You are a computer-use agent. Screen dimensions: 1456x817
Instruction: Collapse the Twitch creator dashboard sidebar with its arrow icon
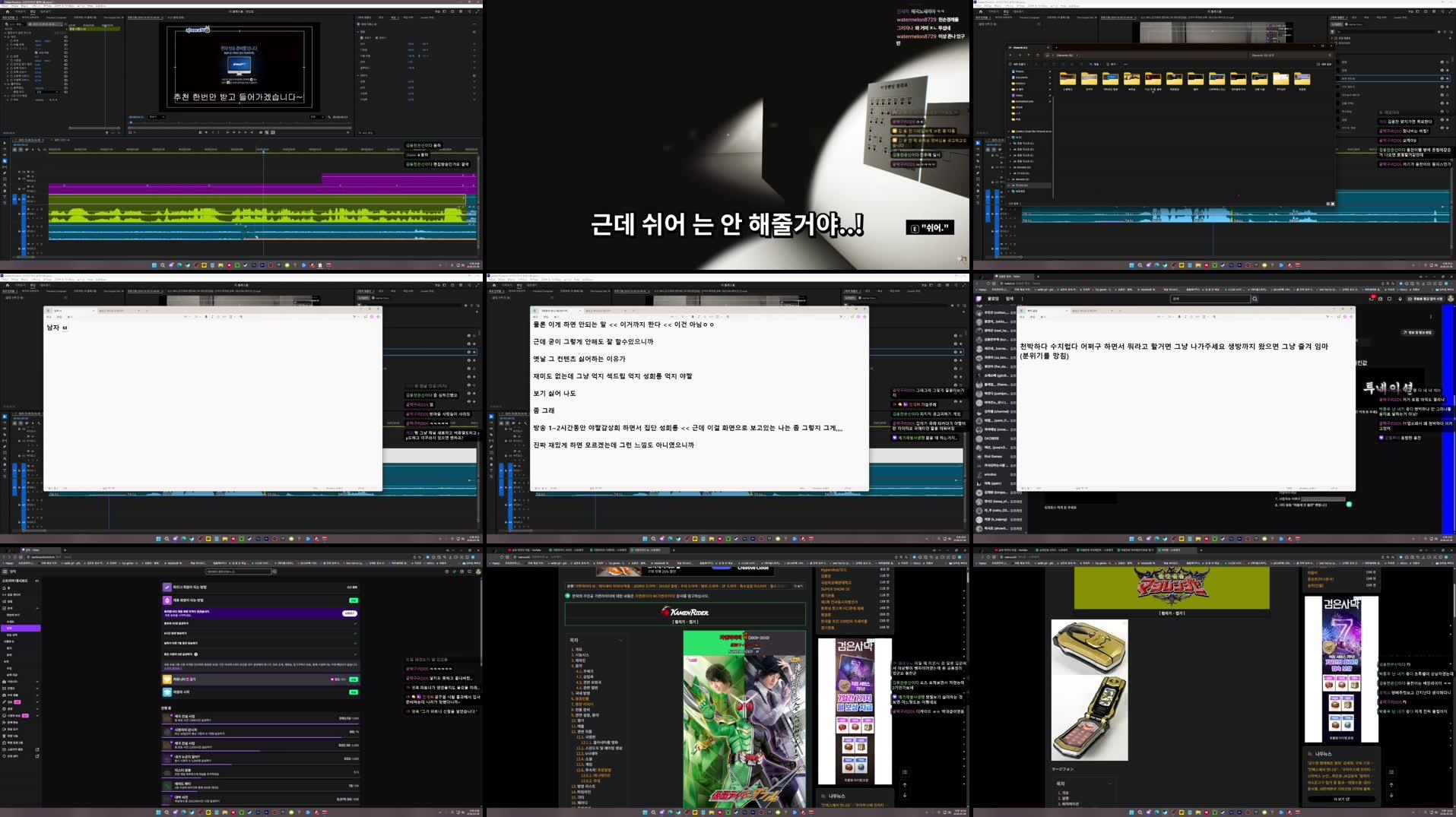pos(36,581)
